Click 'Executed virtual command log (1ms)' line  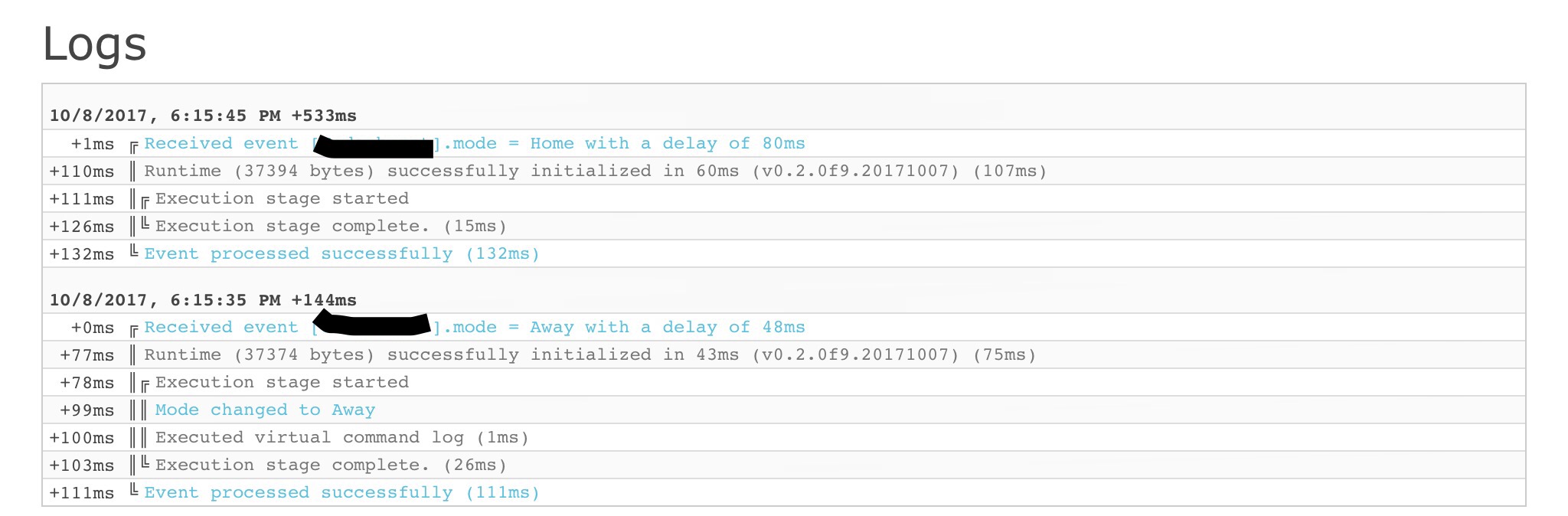coord(341,437)
